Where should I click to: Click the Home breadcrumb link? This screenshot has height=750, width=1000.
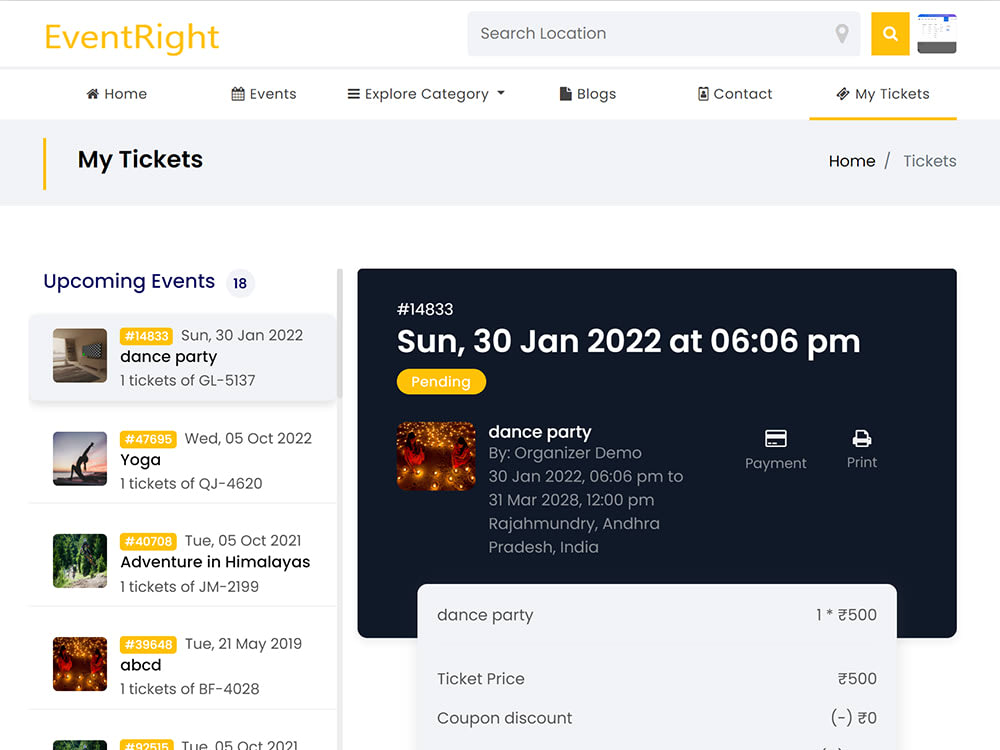click(x=851, y=161)
